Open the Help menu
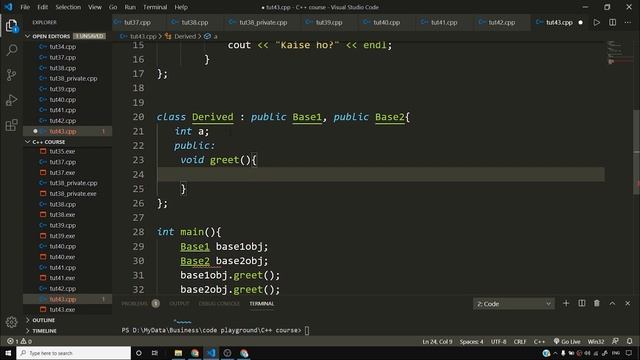Image resolution: width=640 pixels, height=360 pixels. click(181, 7)
